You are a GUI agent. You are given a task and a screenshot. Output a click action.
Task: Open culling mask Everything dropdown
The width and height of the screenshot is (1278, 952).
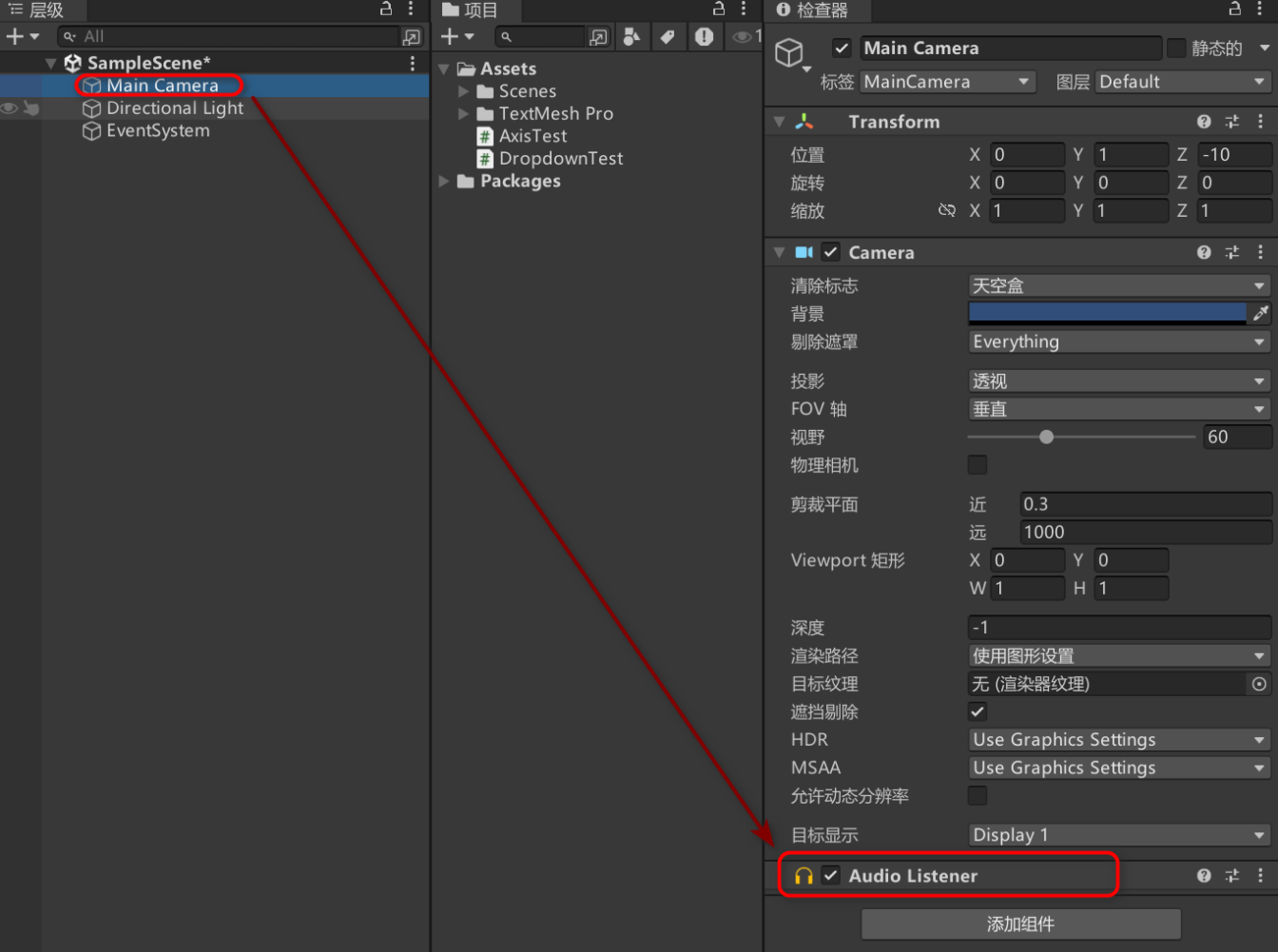(x=1119, y=341)
